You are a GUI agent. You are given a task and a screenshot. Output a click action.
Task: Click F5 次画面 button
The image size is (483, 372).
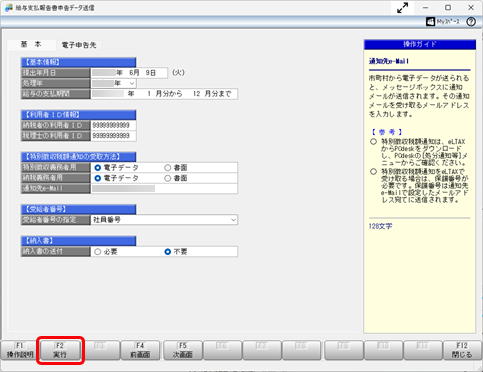click(183, 350)
